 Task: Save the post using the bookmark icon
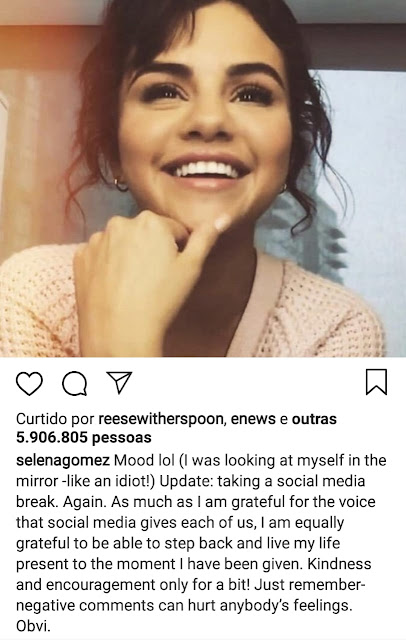tap(376, 382)
